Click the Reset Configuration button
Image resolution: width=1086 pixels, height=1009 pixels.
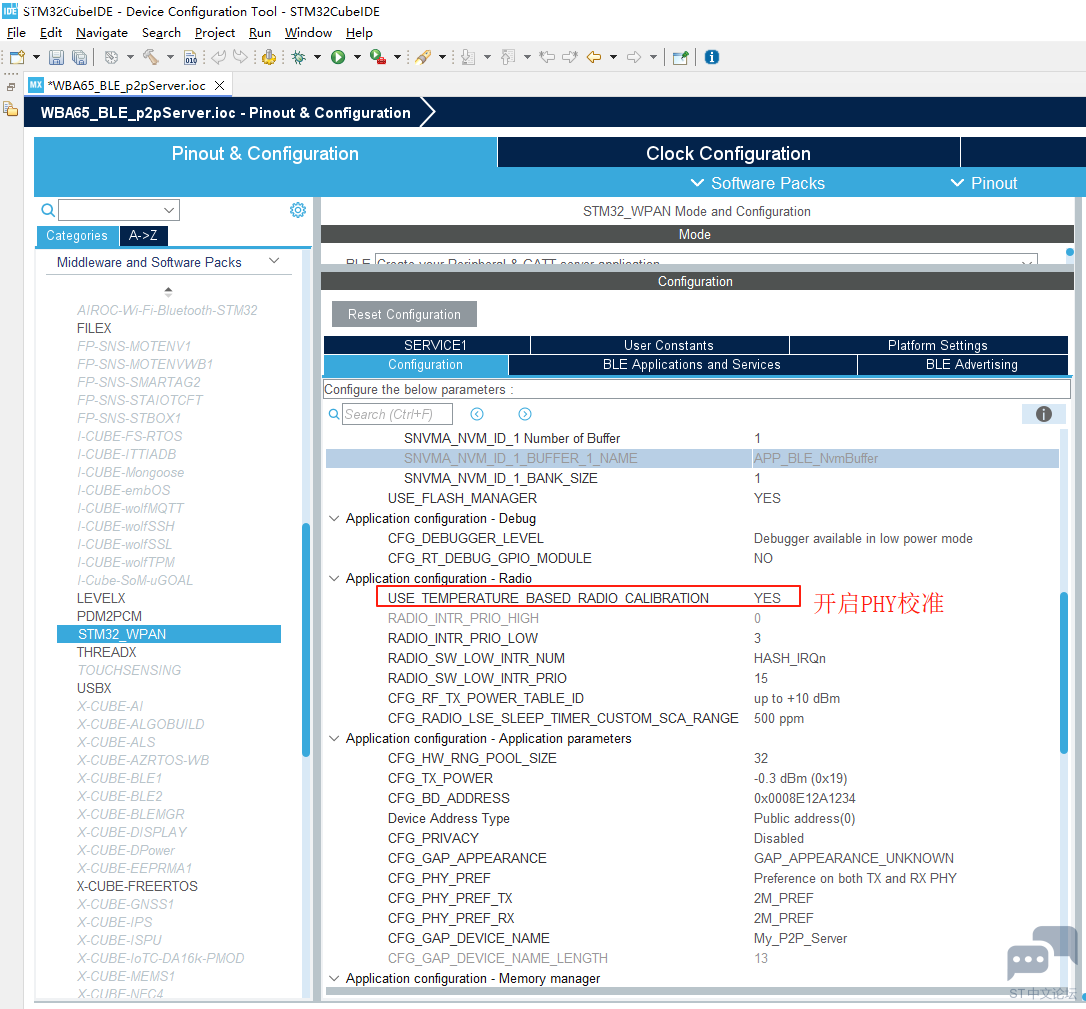pos(404,314)
